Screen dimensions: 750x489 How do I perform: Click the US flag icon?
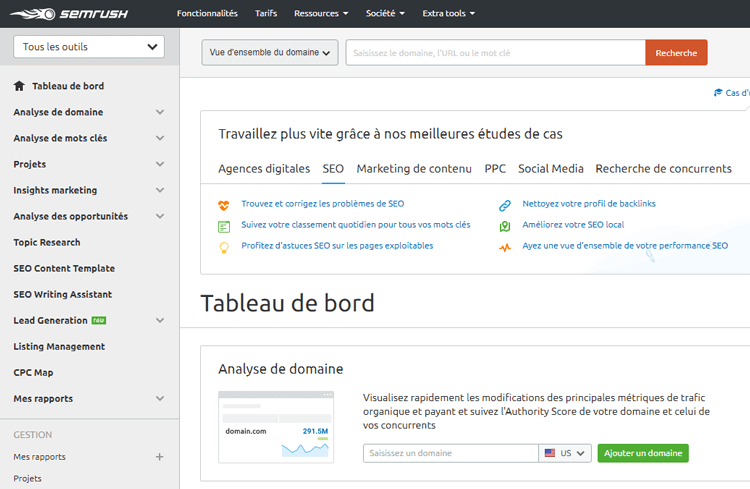pos(550,453)
